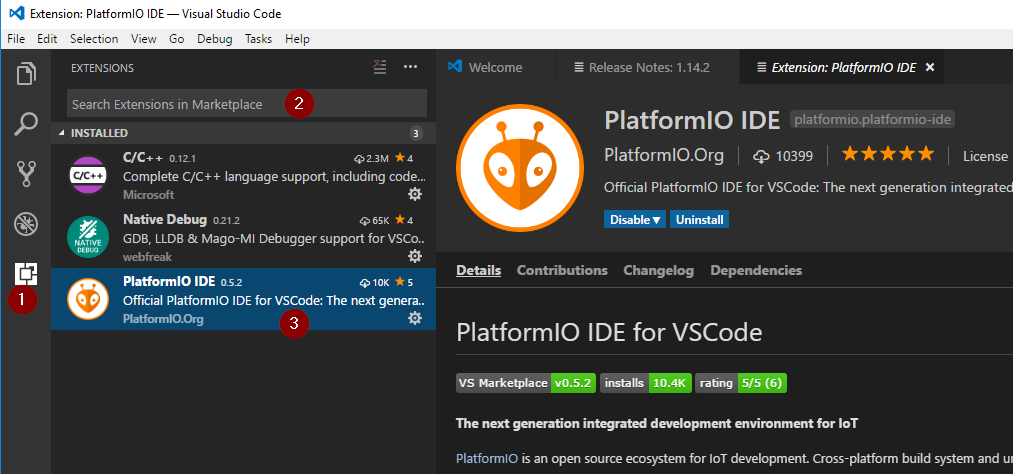Screen dimensions: 1013x474
Task: Click the Uninstall button
Action: point(699,220)
